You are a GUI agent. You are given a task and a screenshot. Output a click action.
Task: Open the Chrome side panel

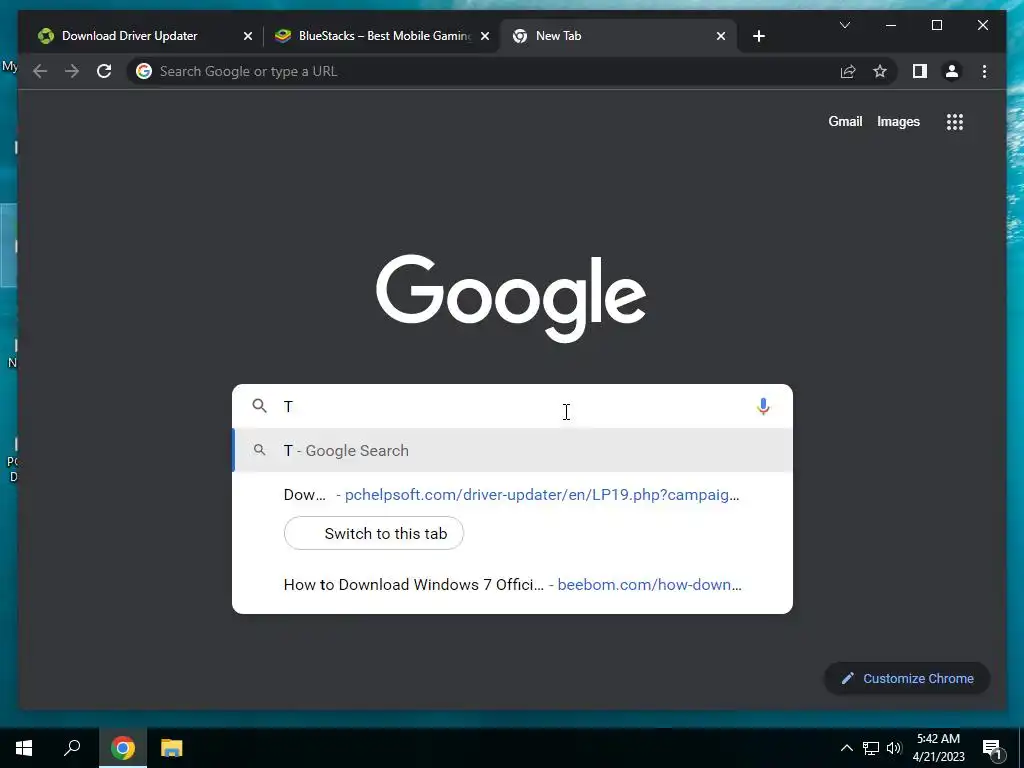click(x=920, y=71)
